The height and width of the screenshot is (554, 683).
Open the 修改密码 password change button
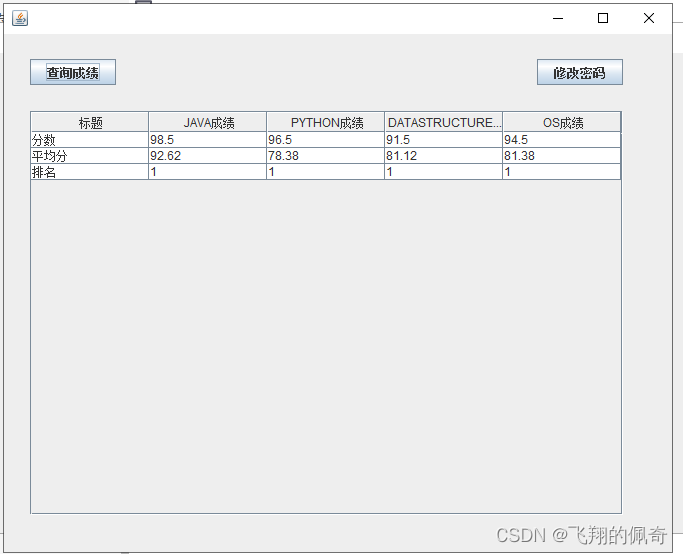pyautogui.click(x=580, y=72)
